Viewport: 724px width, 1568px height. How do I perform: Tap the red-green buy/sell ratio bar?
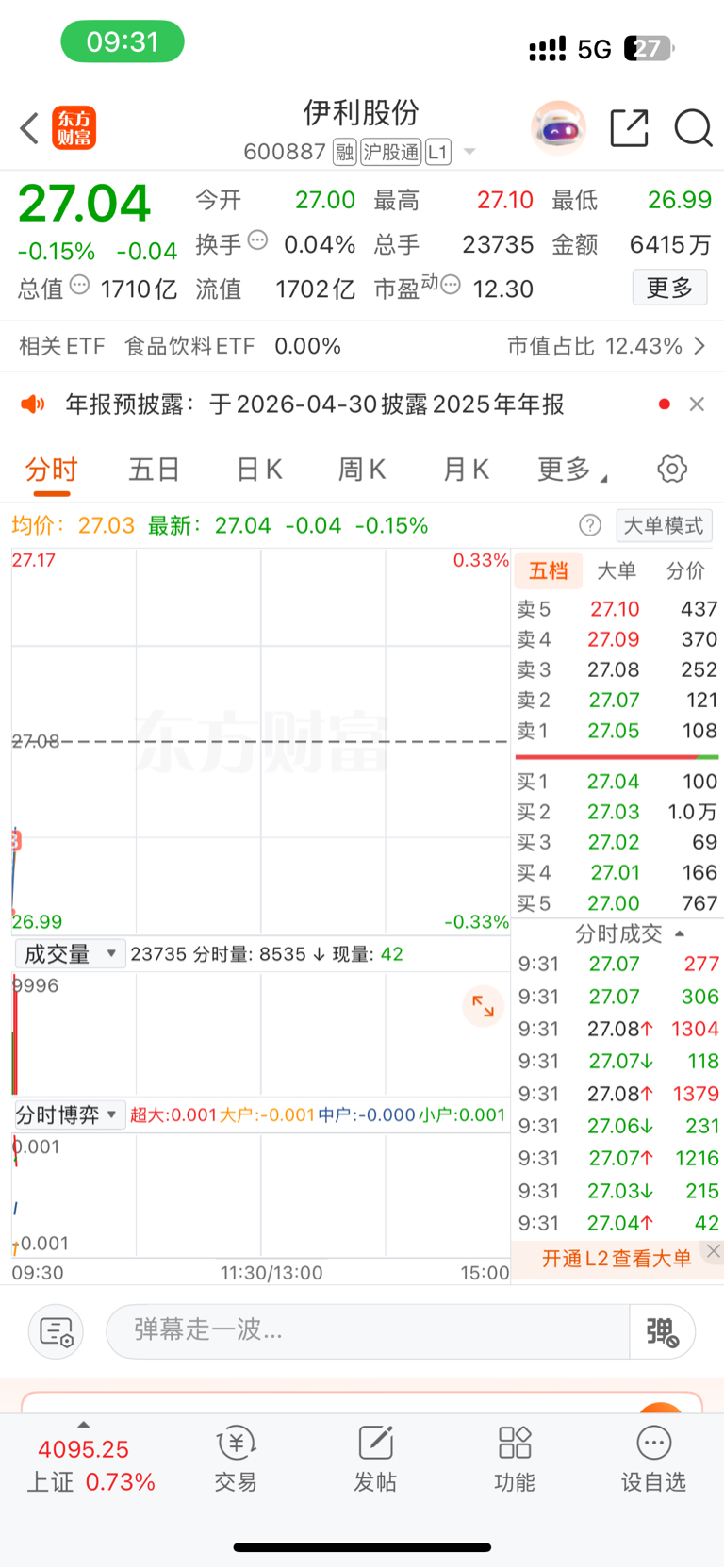pyautogui.click(x=617, y=756)
